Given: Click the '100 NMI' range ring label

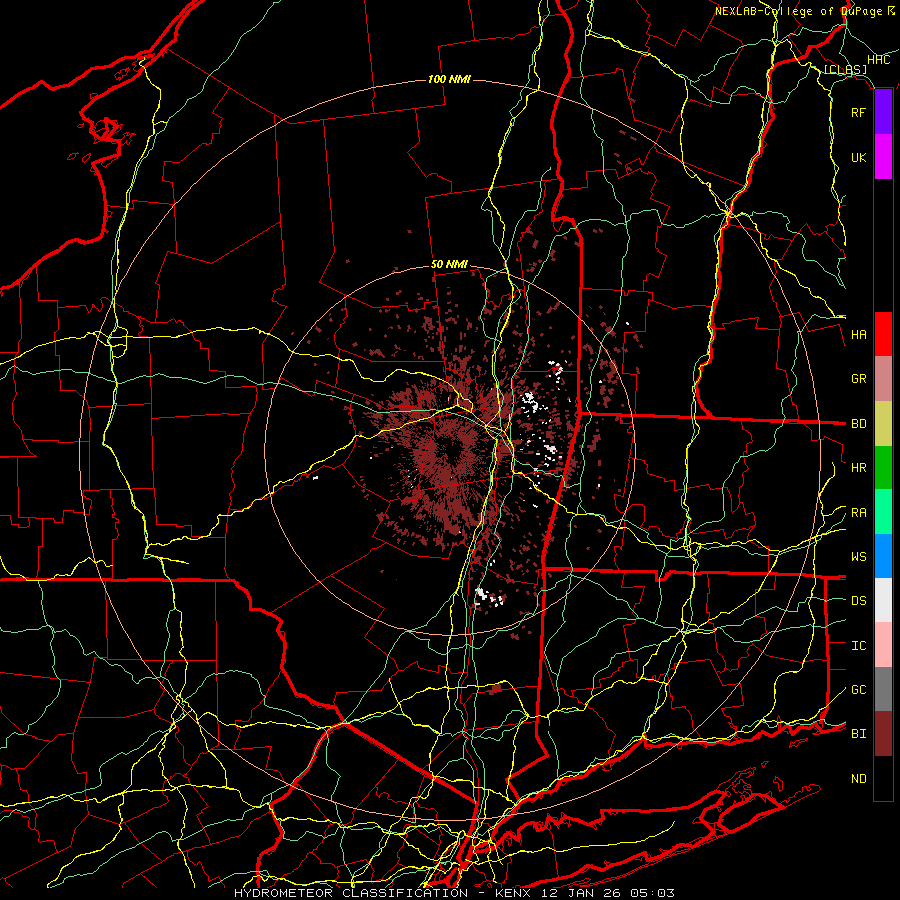Looking at the screenshot, I should pos(449,79).
